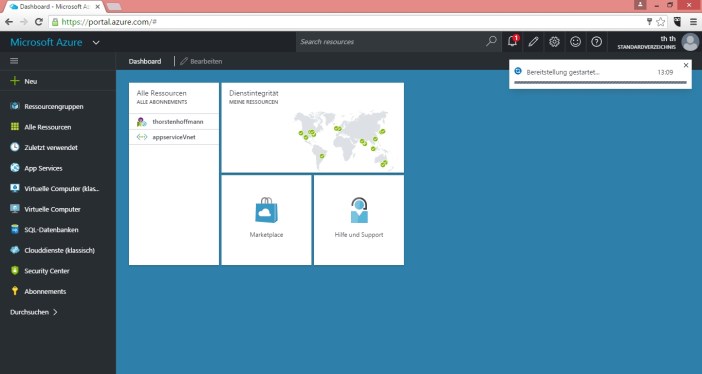The height and width of the screenshot is (374, 702).
Task: Open the appserviceVnet resource row
Action: click(174, 137)
